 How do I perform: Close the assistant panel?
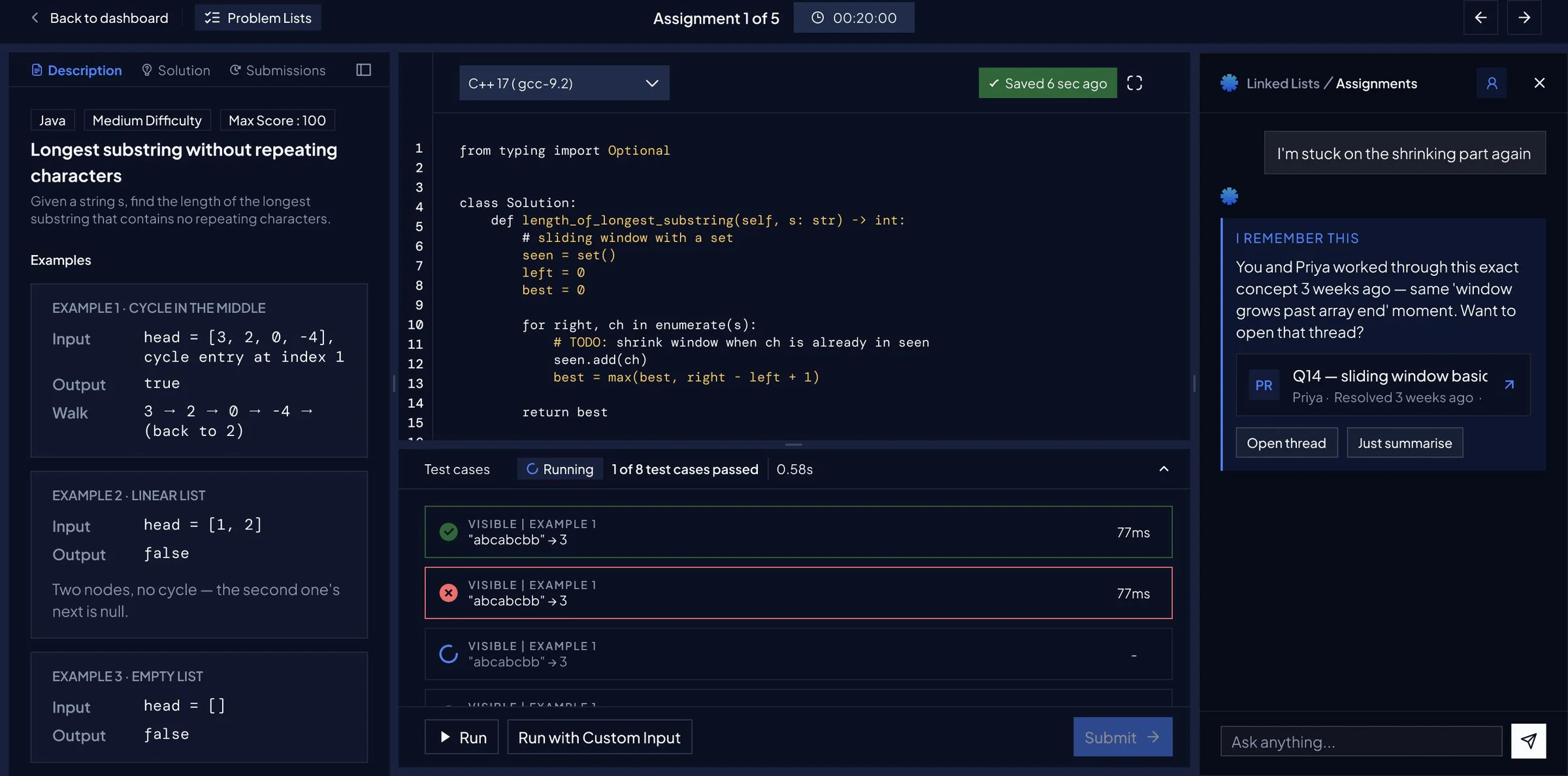[1539, 83]
